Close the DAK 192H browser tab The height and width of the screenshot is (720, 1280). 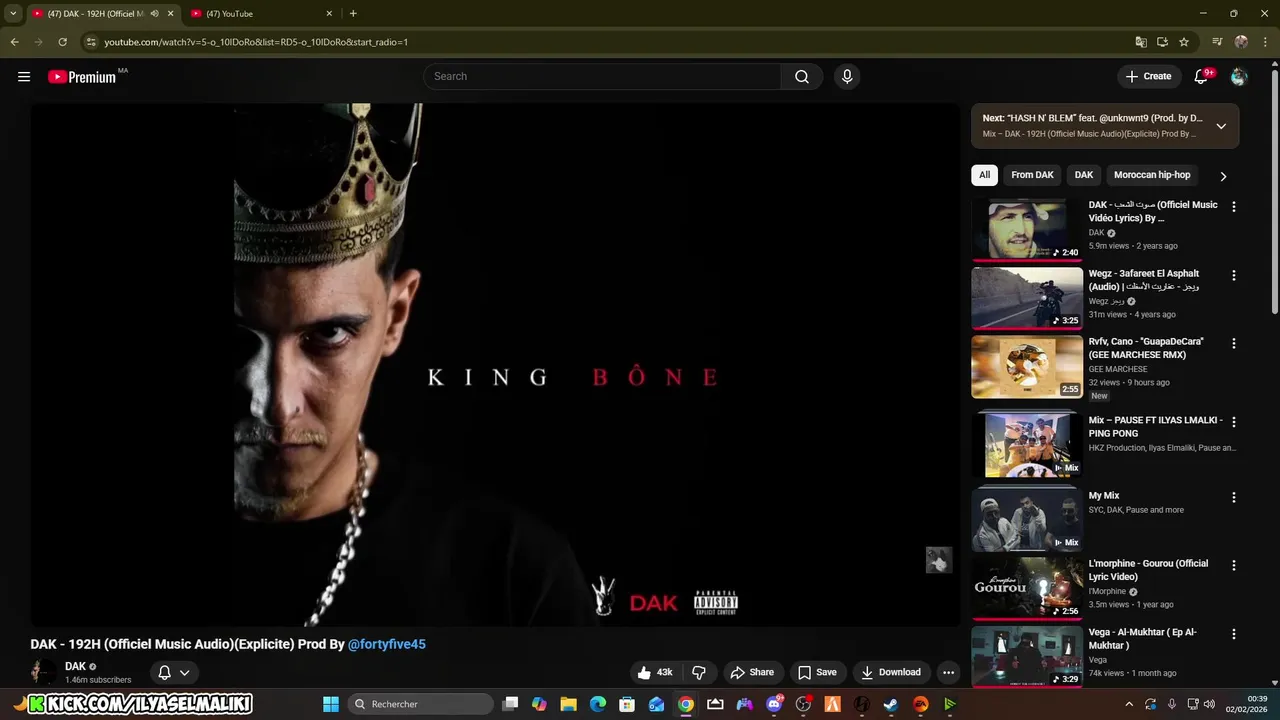pos(170,14)
